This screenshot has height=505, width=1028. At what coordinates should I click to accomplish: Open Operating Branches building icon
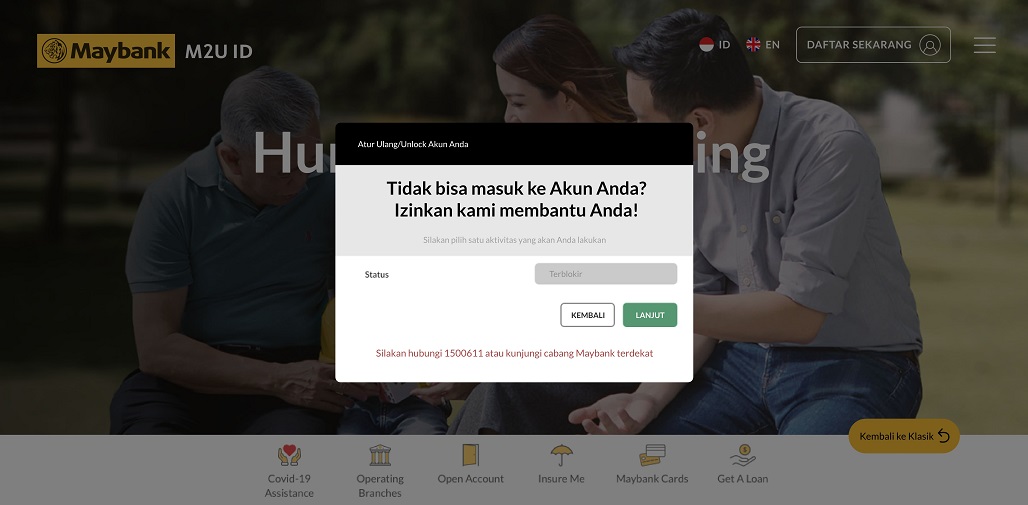[380, 455]
